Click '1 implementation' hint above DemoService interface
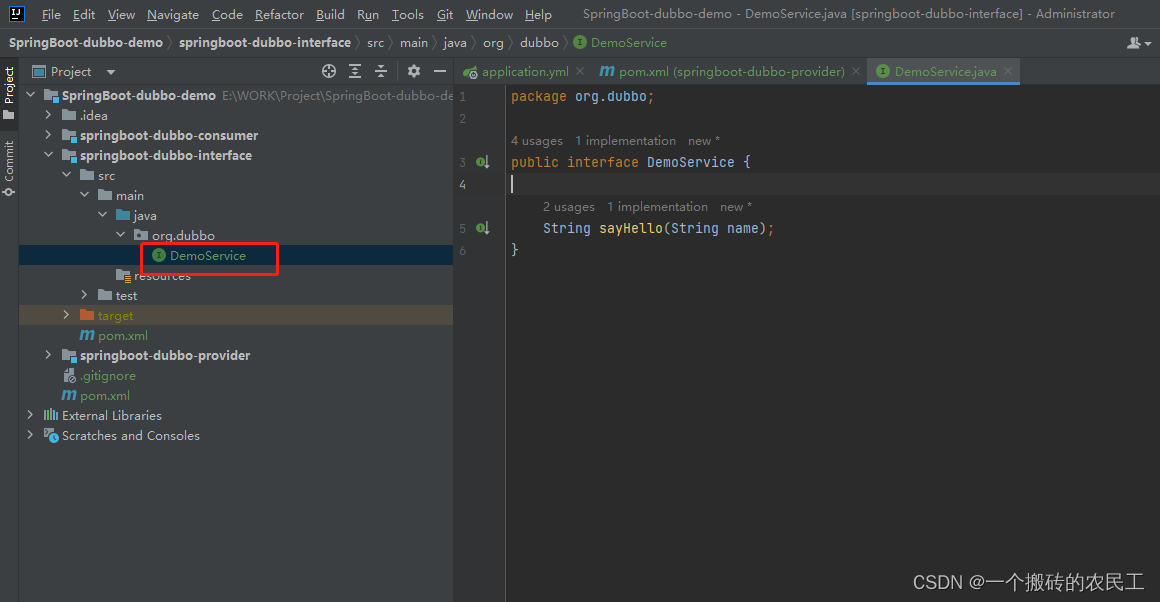This screenshot has height=602, width=1160. [625, 141]
